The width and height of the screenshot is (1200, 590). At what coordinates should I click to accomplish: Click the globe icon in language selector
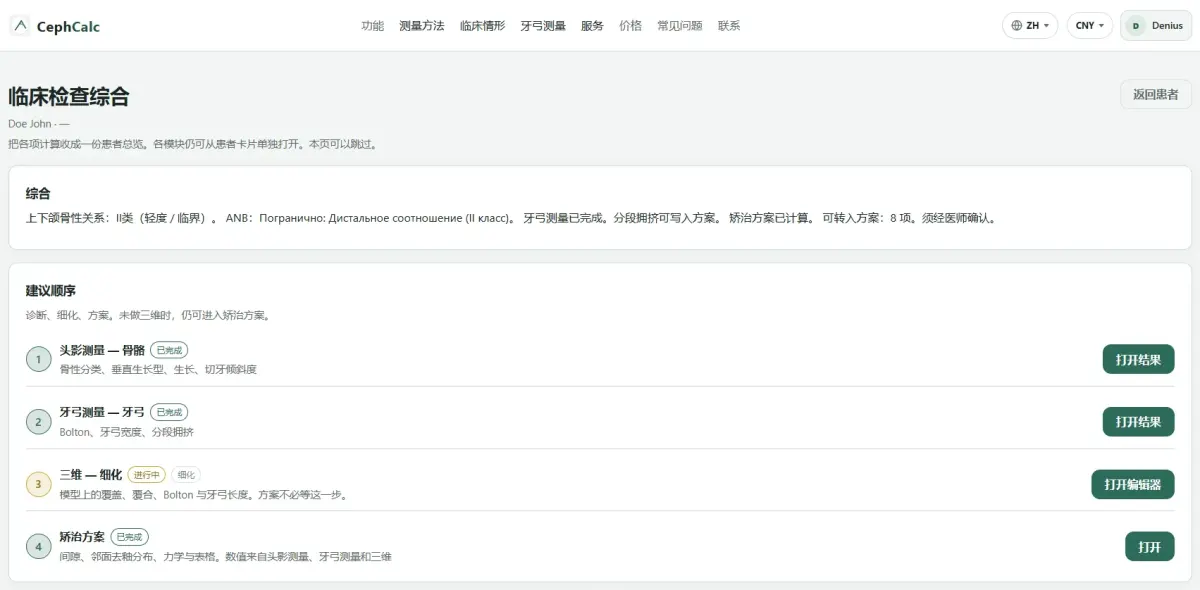click(1017, 26)
